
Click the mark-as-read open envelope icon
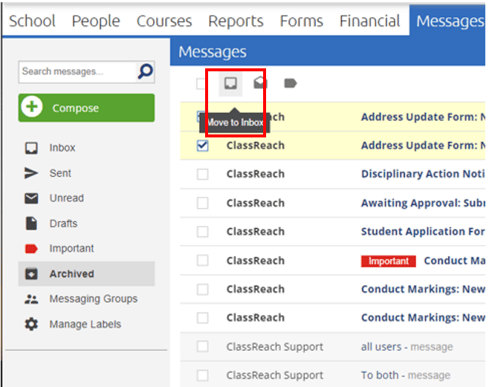coord(260,83)
